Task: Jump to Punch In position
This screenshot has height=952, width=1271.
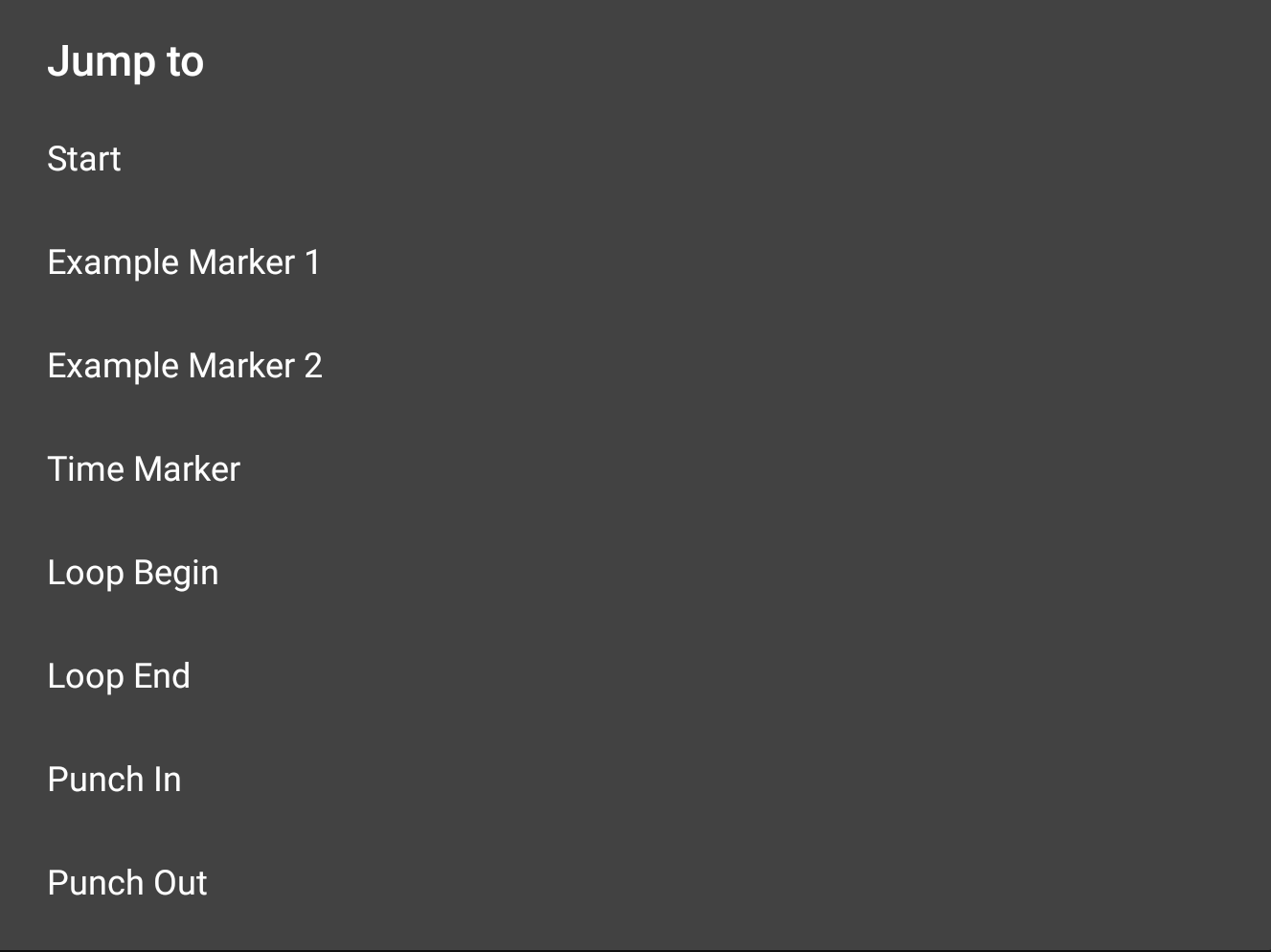Action: pos(114,780)
